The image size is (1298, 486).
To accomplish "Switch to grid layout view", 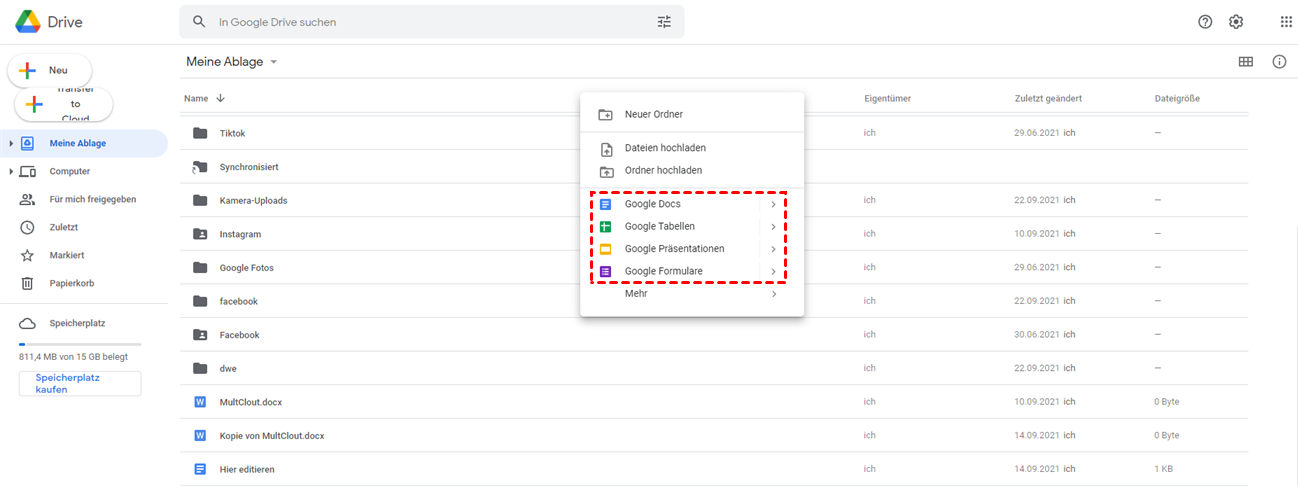I will [x=1246, y=62].
